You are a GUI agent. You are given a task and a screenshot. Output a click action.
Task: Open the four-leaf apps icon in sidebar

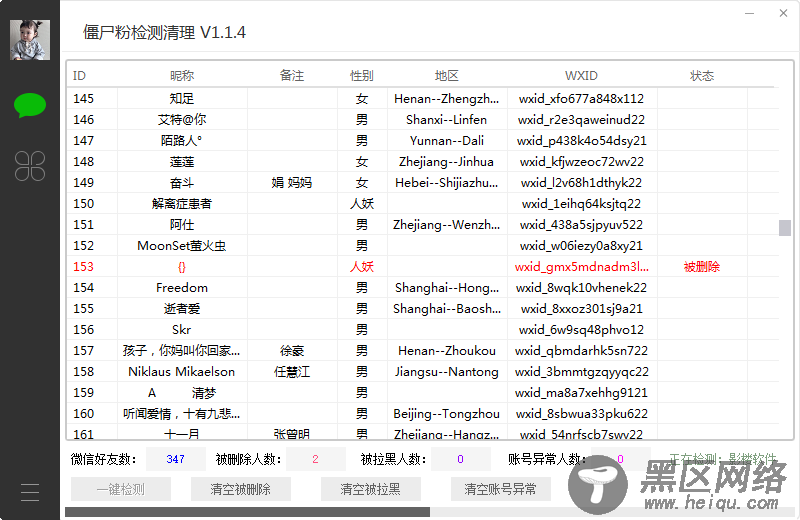(30, 166)
